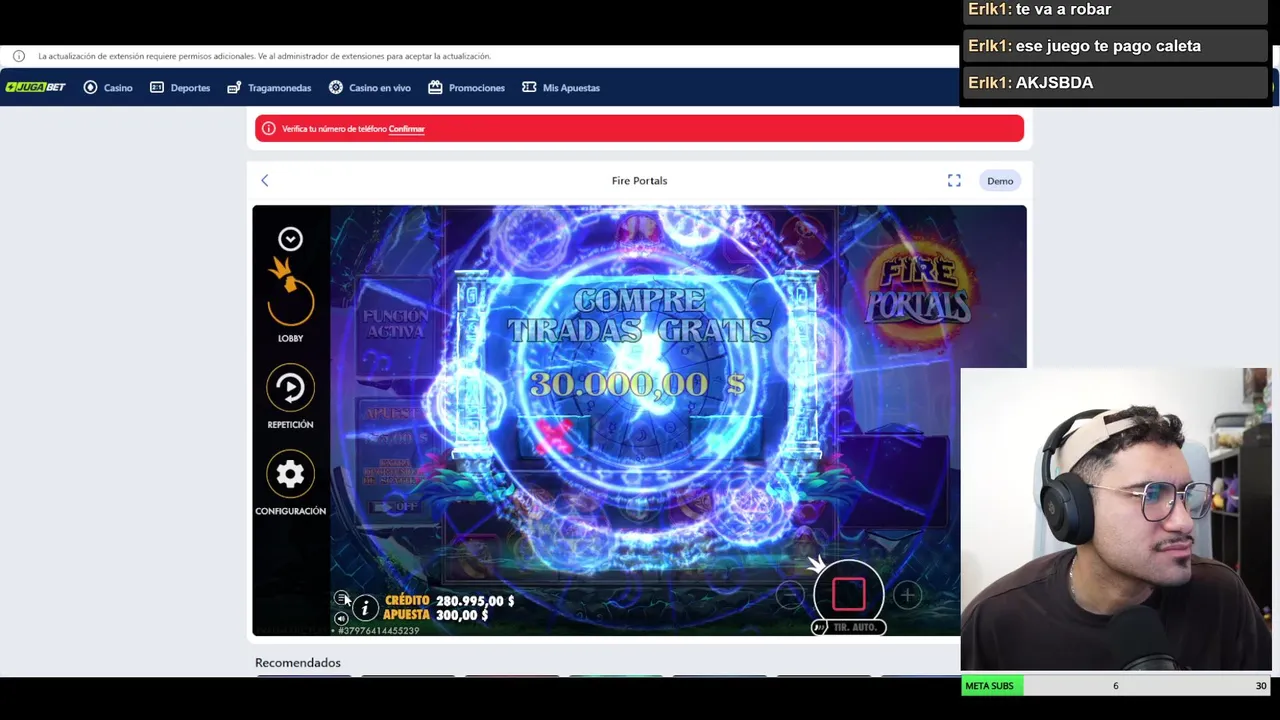Viewport: 1280px width, 720px height.
Task: Go back with the left arrow
Action: 265,181
